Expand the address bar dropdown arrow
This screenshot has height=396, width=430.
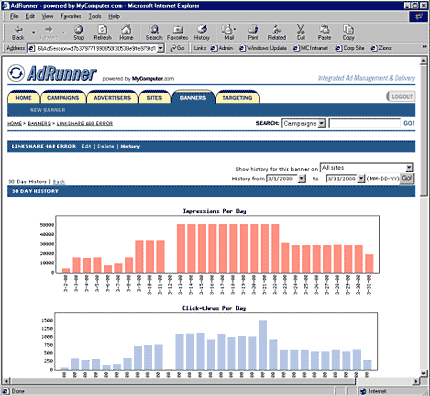click(x=160, y=48)
